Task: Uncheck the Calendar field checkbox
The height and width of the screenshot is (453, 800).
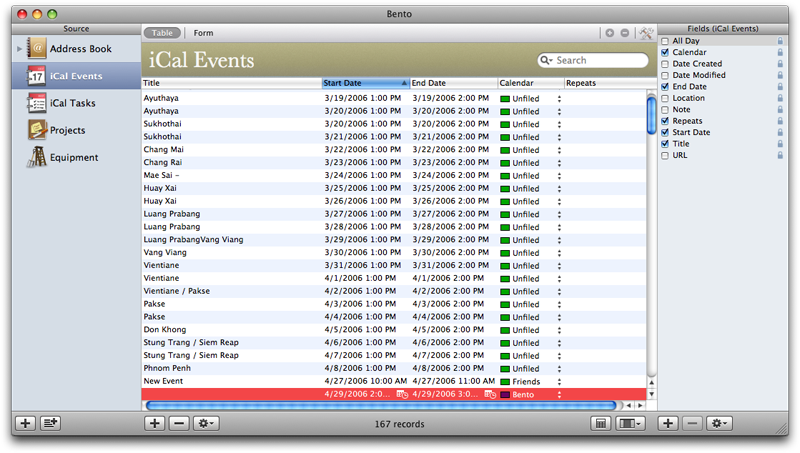Action: pyautogui.click(x=665, y=52)
